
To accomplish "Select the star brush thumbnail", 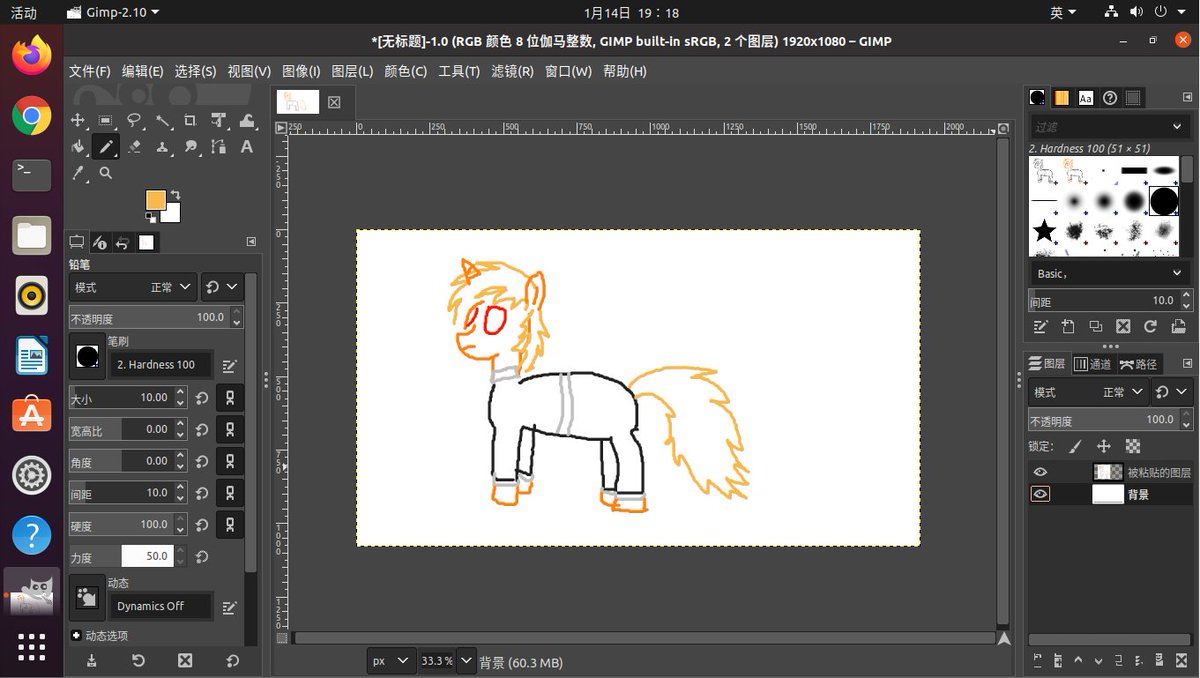I will pos(1044,232).
